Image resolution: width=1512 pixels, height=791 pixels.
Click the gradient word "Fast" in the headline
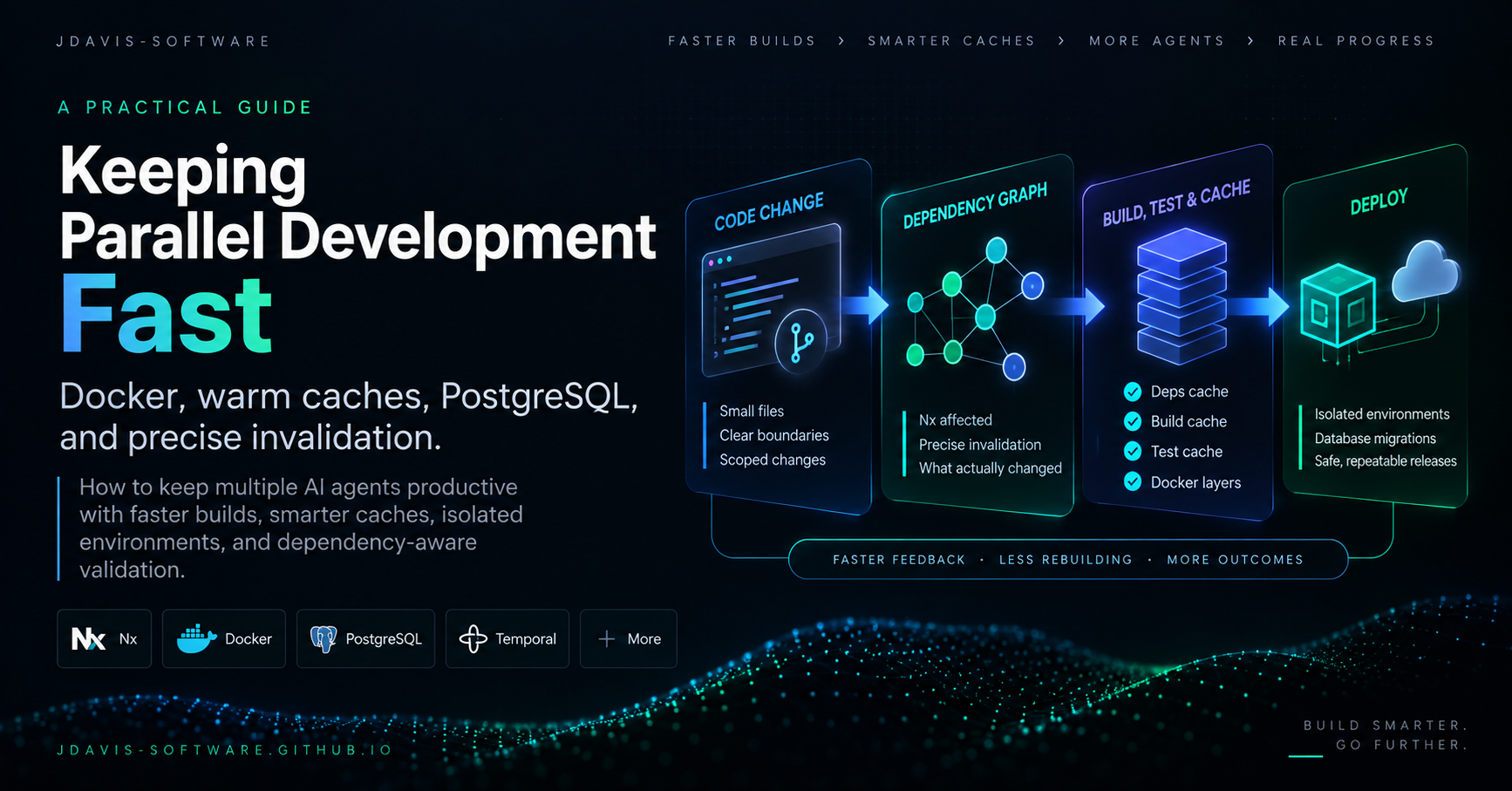167,314
